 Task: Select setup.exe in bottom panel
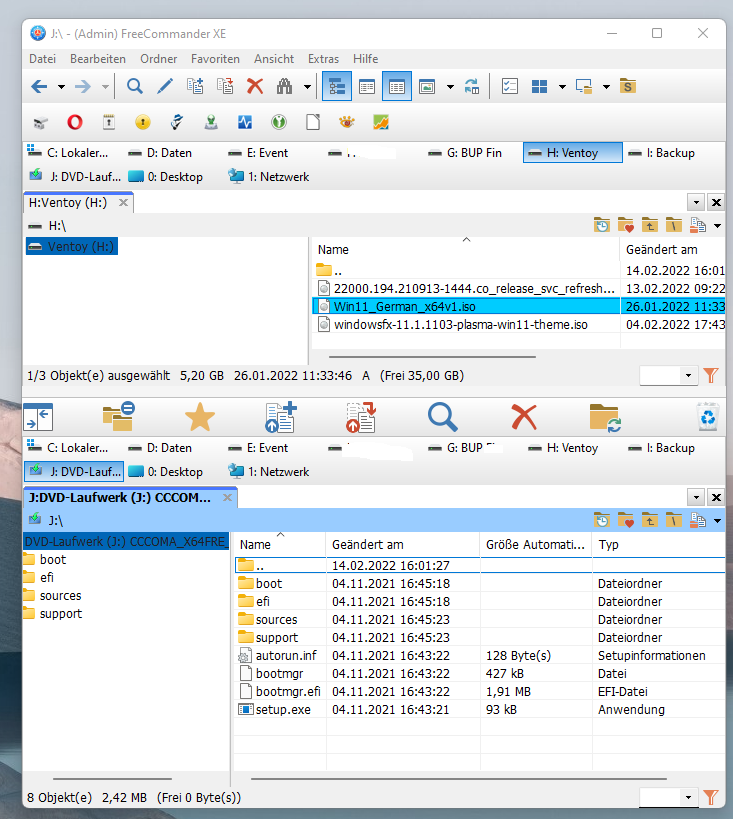(x=283, y=710)
